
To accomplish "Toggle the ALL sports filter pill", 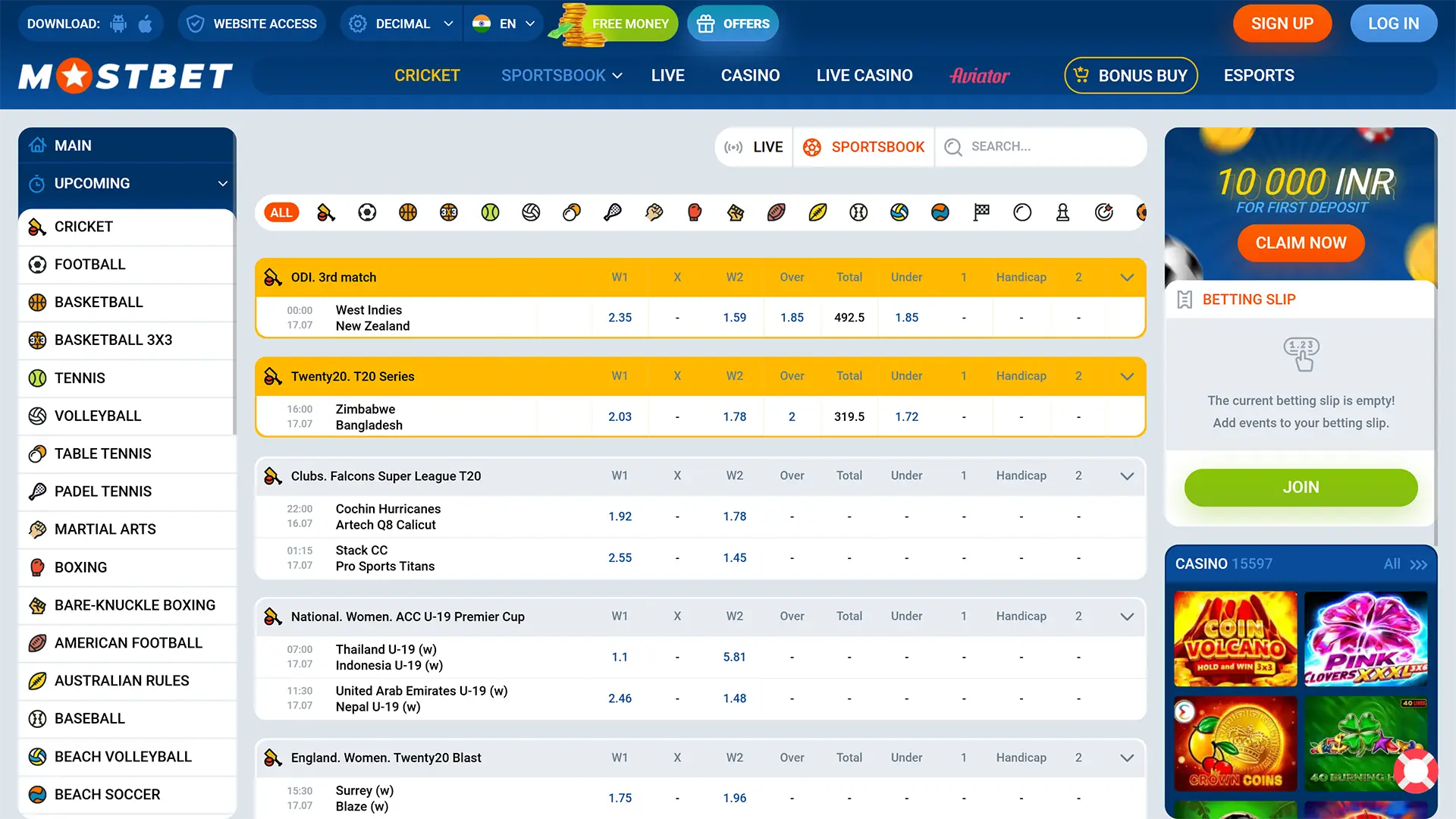I will click(x=281, y=213).
